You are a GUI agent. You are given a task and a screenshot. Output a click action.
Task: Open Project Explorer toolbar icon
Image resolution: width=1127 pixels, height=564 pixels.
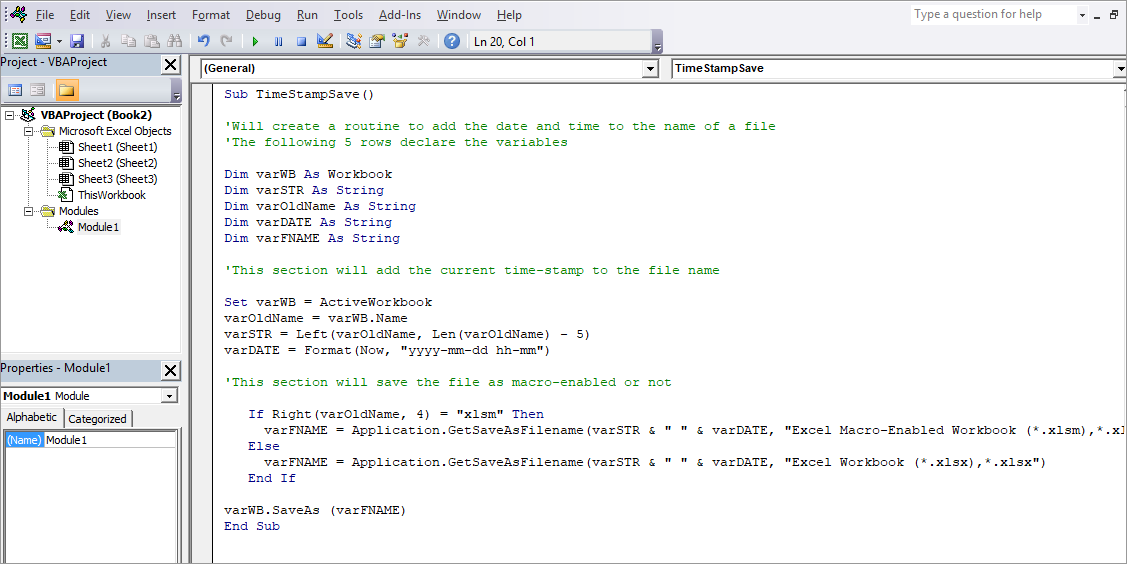[x=354, y=41]
